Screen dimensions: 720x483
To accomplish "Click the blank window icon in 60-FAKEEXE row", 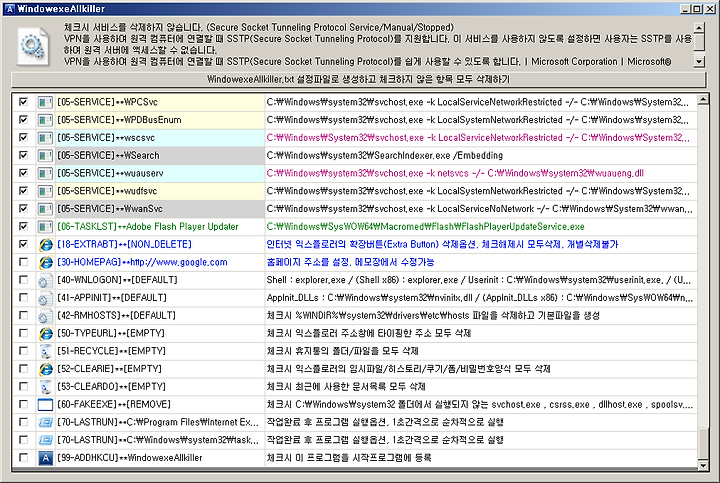I will (45, 404).
